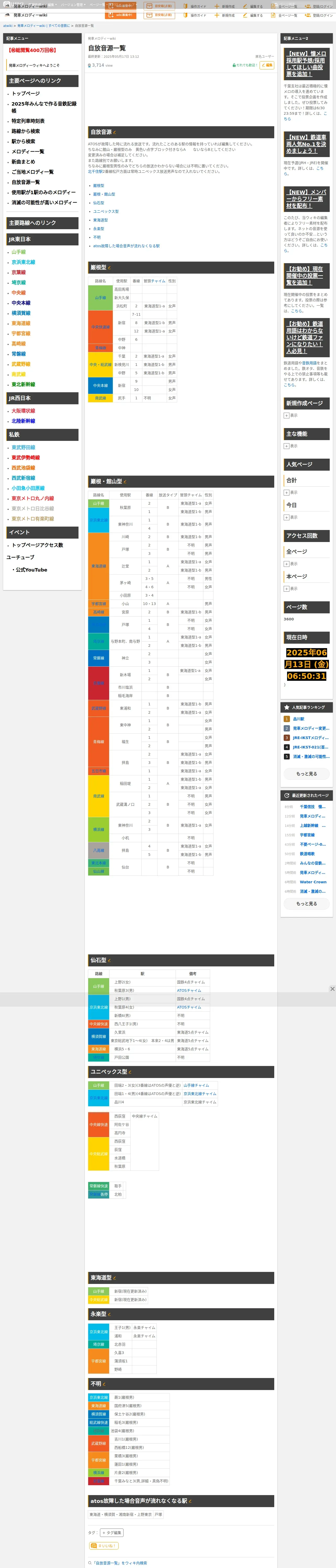Open 【NEW】鉄道車両人気No.1を決めましょう！ headline
Viewport: 336px width, 1568px height.
click(x=306, y=144)
